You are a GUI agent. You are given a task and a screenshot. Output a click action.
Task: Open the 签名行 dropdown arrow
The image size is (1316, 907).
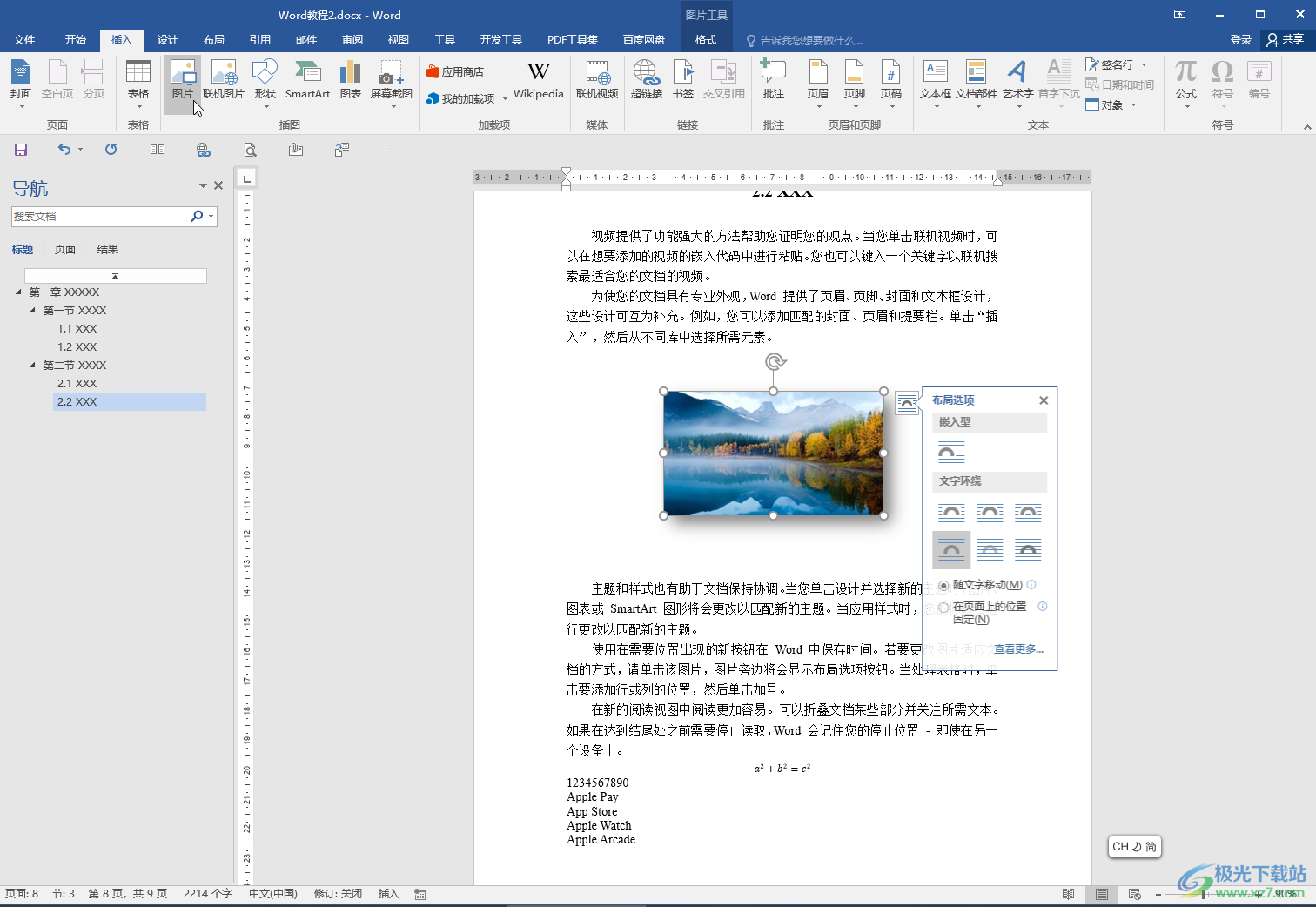[1144, 65]
